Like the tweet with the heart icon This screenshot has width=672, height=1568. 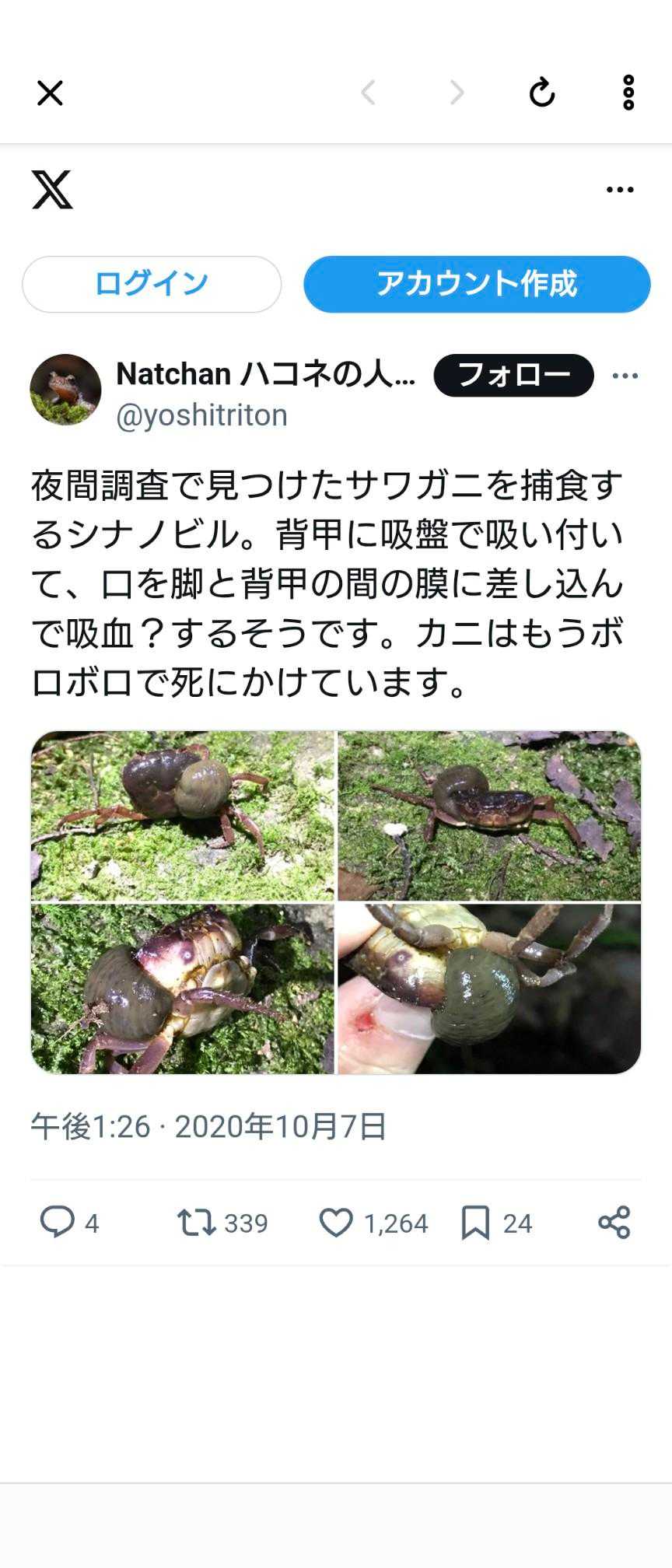(x=336, y=1223)
